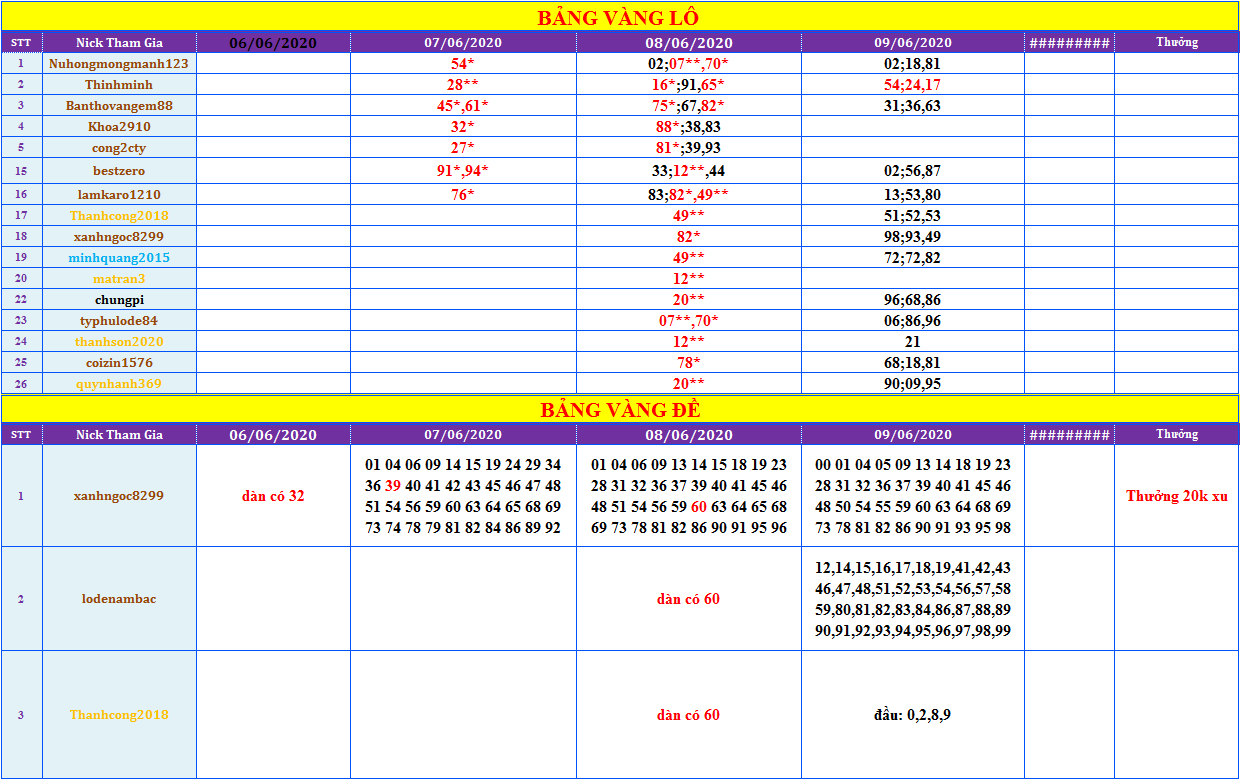Viewport: 1240px width, 779px height.
Task: Click the 07/06/2020 header in the Lô table
Action: coord(463,42)
